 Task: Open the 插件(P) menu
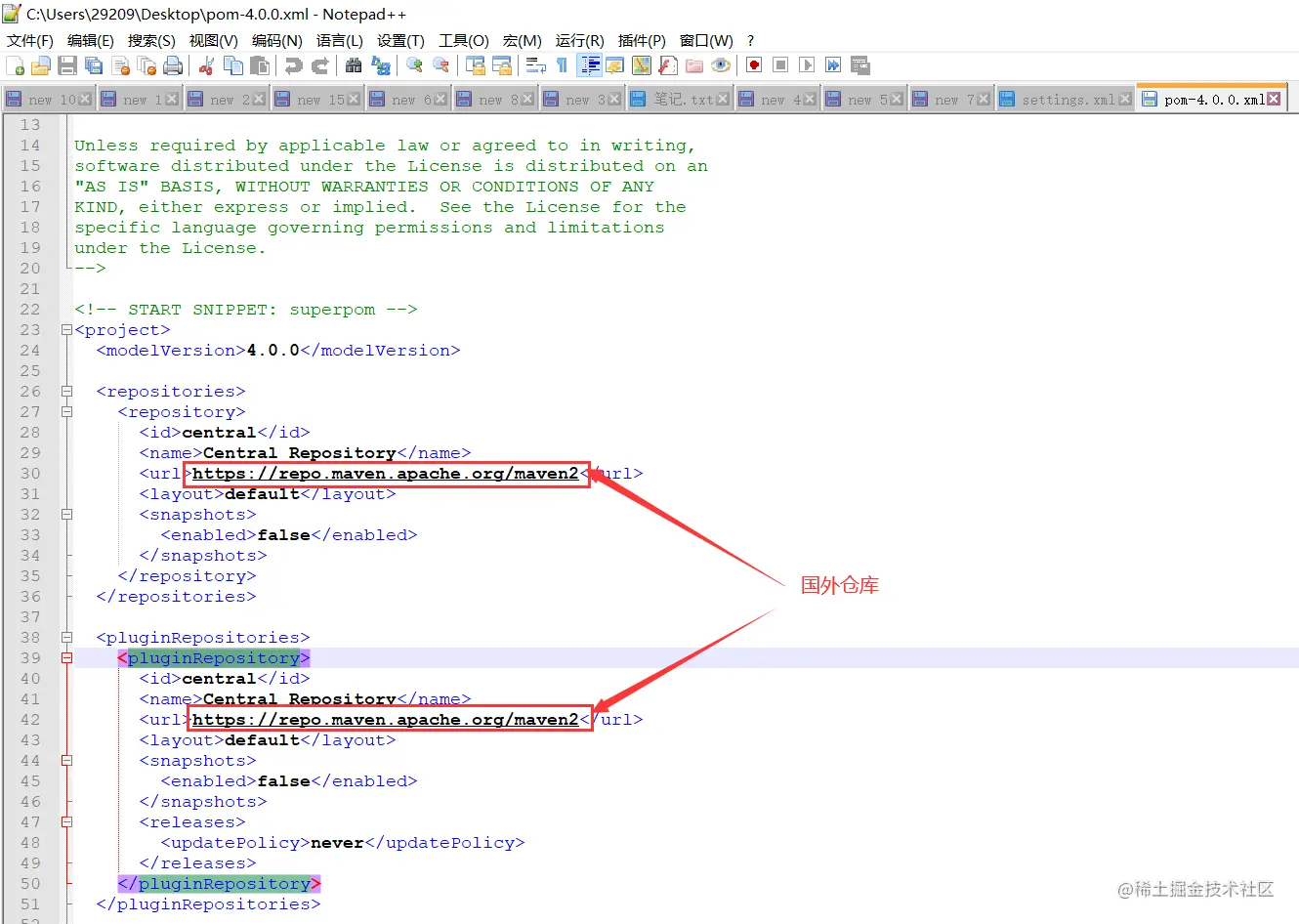(642, 40)
